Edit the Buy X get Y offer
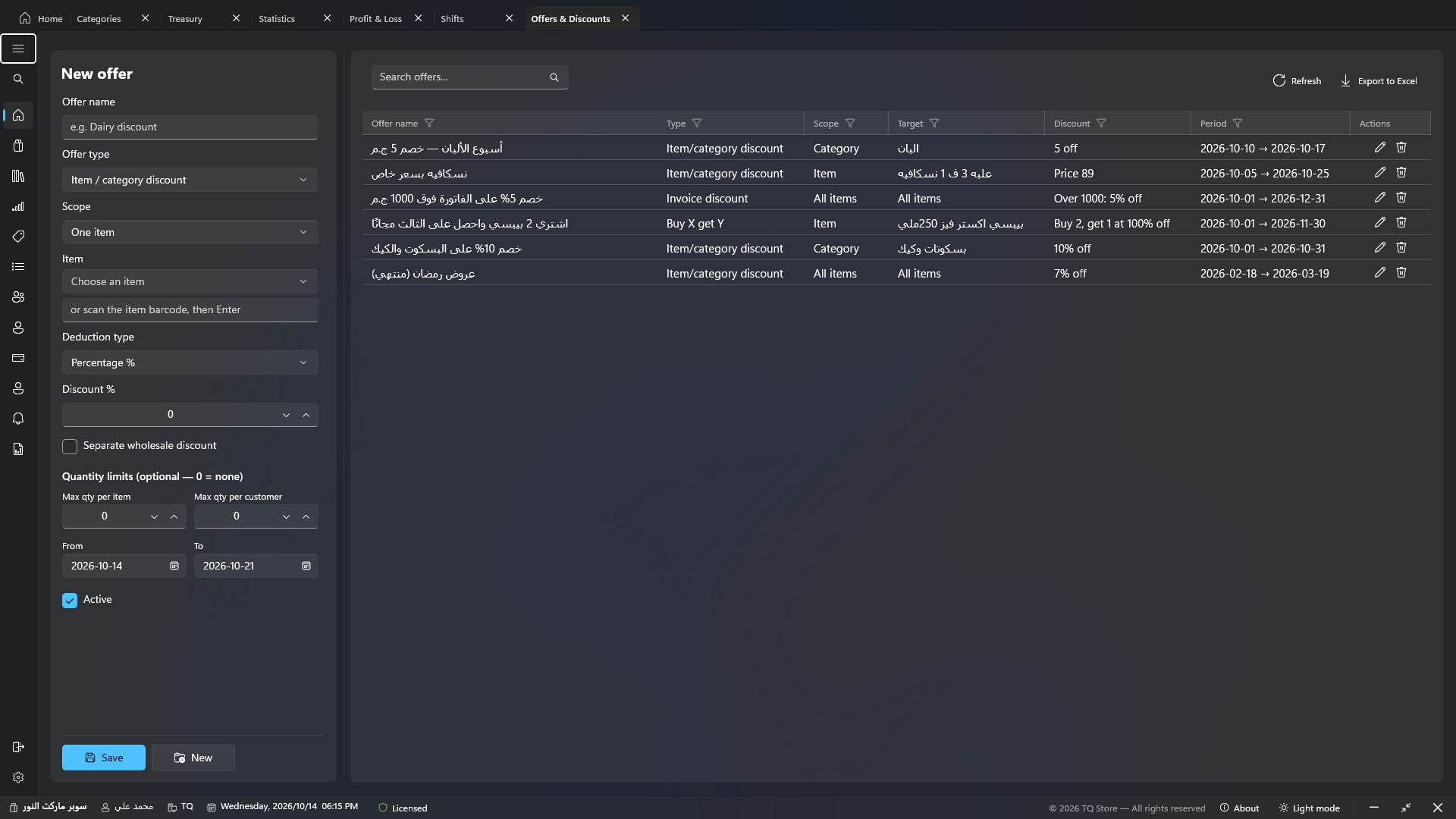This screenshot has height=819, width=1456. click(1380, 223)
